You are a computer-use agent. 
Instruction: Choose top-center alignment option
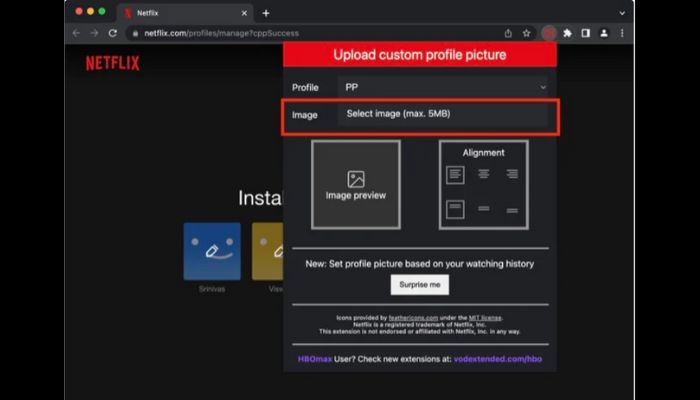coord(483,174)
